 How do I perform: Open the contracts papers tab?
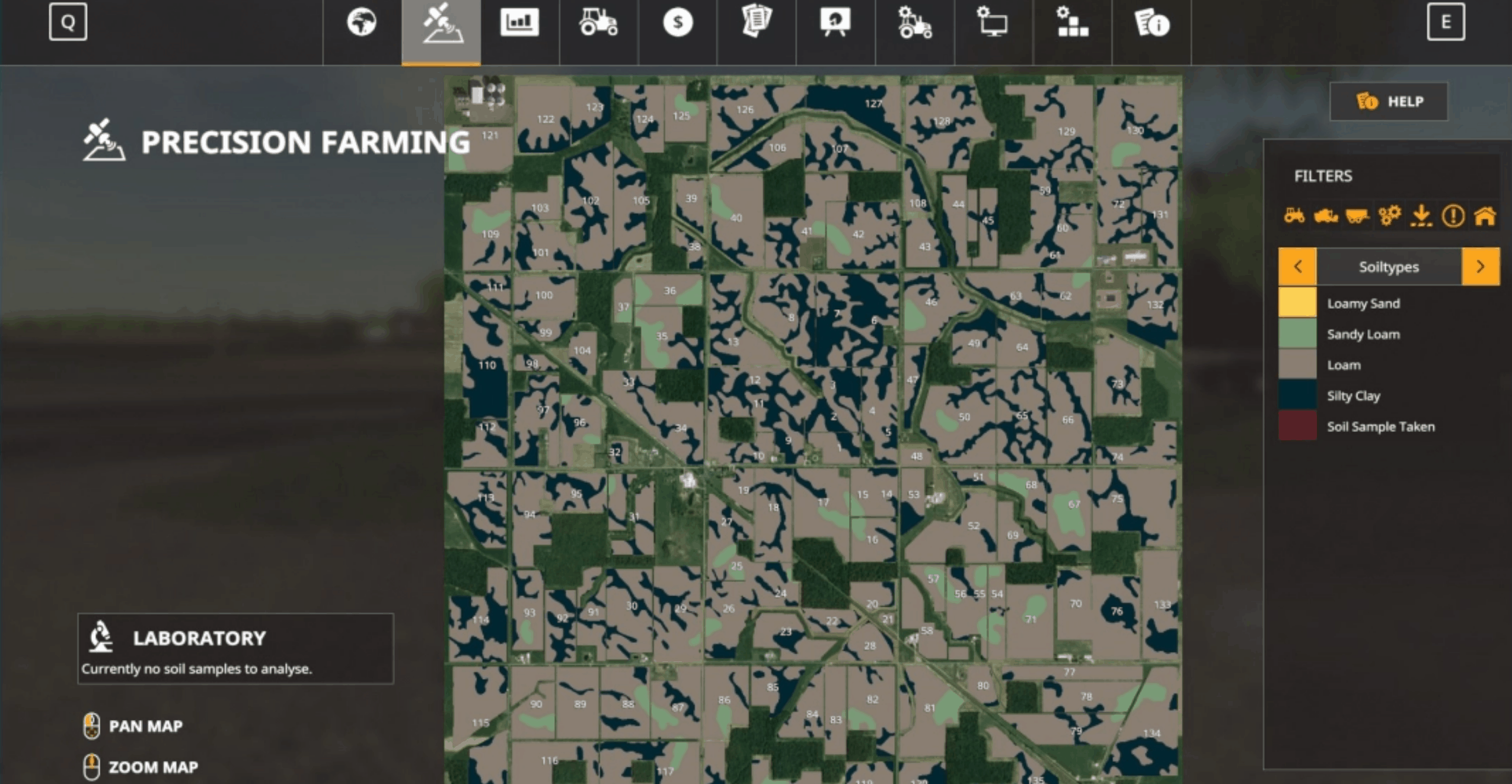[757, 21]
